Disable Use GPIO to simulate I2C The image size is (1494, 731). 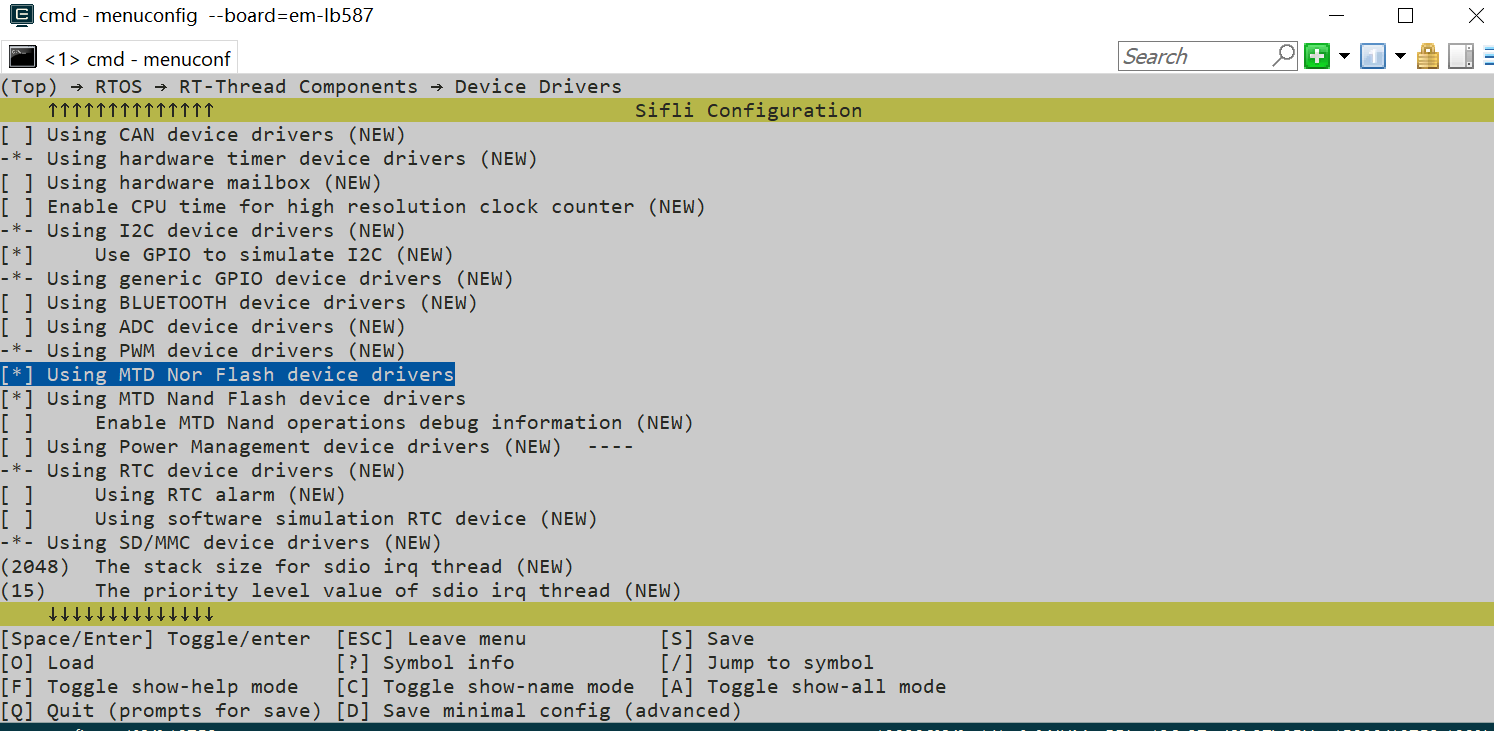17,255
